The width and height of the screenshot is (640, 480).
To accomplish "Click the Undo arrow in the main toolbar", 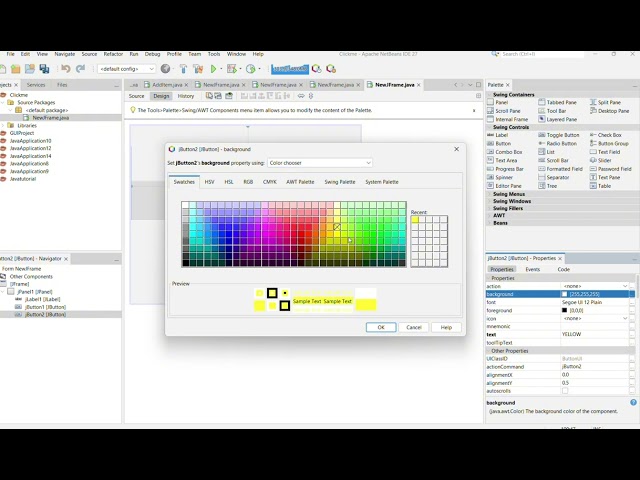I will pyautogui.click(x=66, y=69).
